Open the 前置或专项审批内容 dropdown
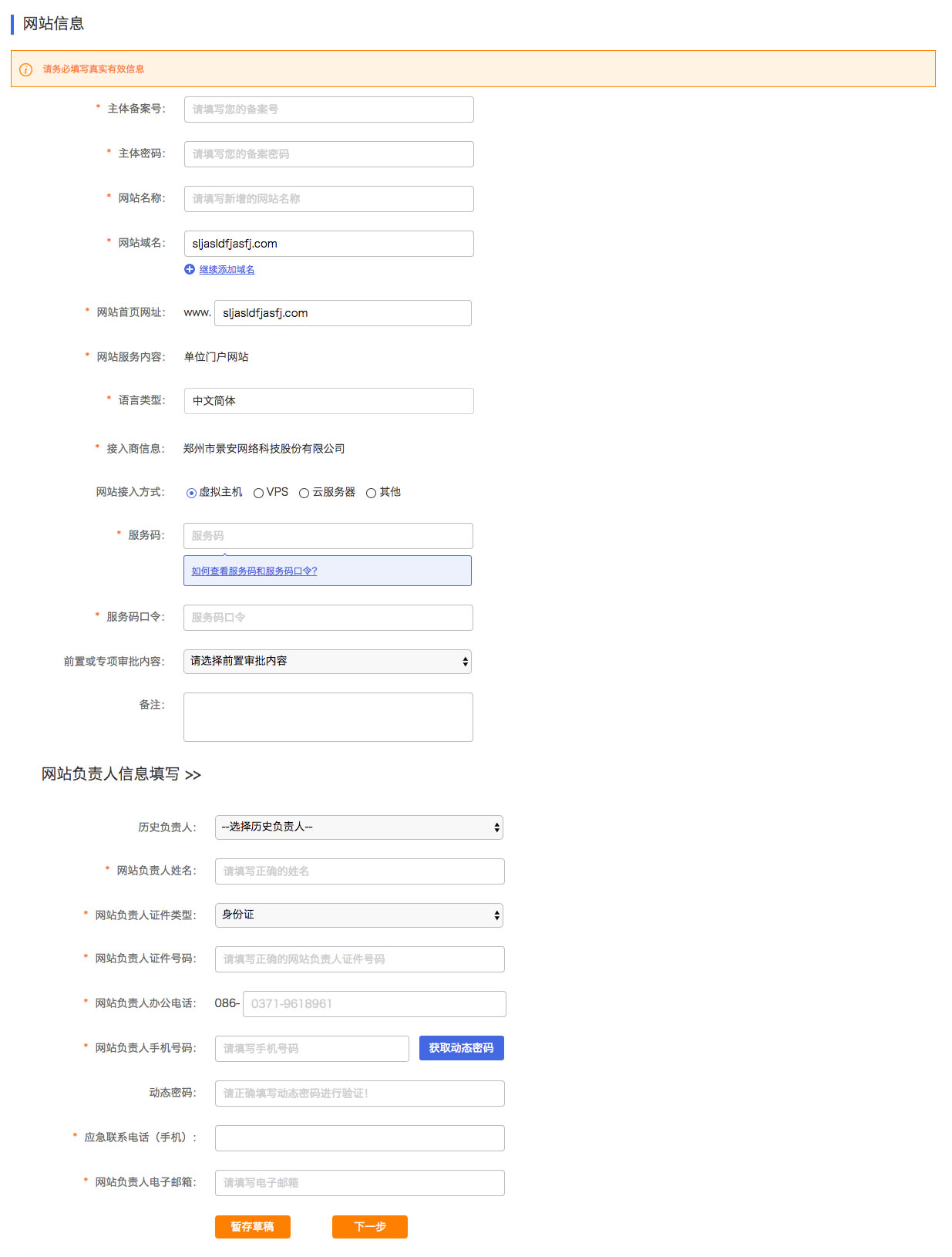Viewport: 952px width, 1257px height. point(328,662)
